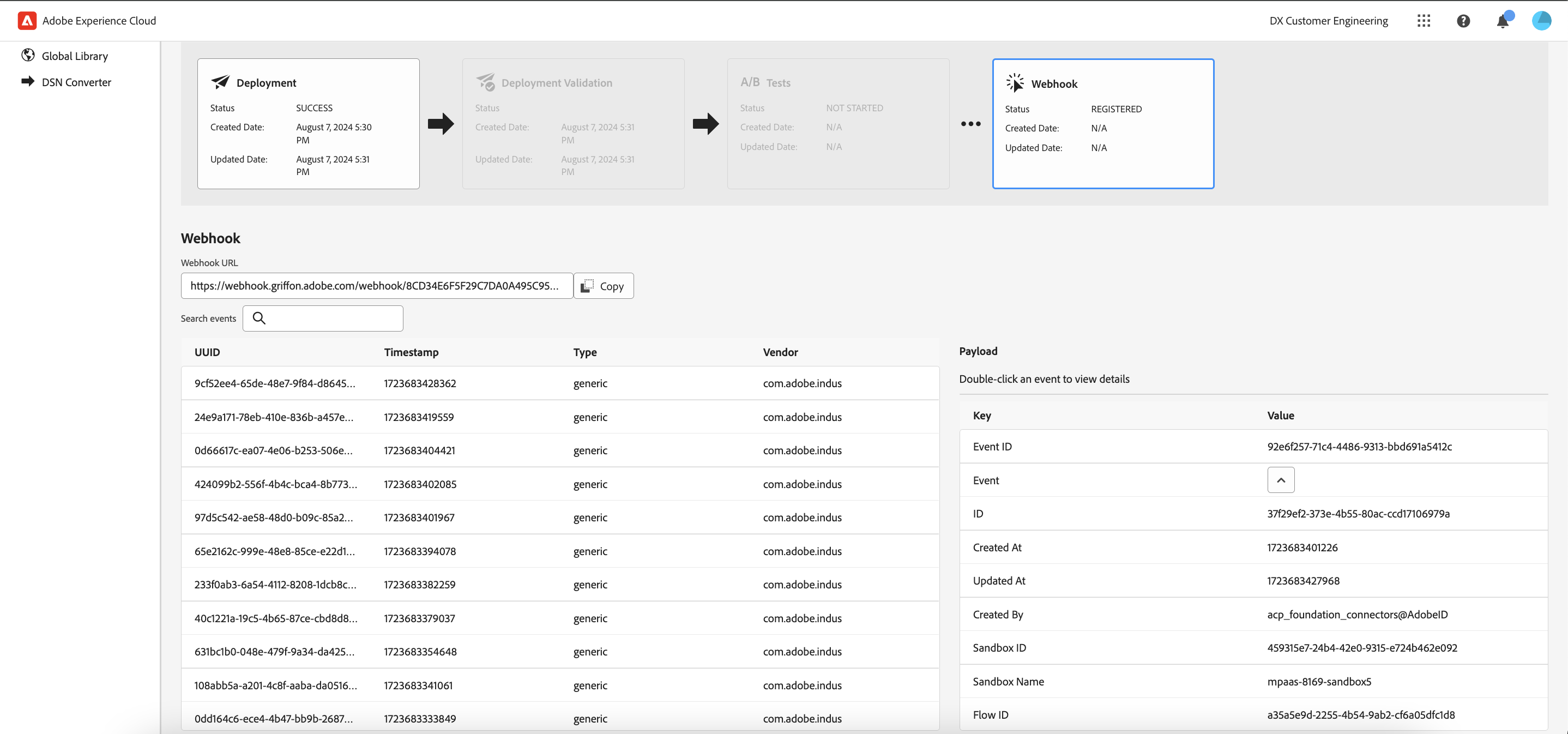Screen dimensions: 1568x734
Task: Click the search magnifier icon in Search events
Action: (x=258, y=318)
